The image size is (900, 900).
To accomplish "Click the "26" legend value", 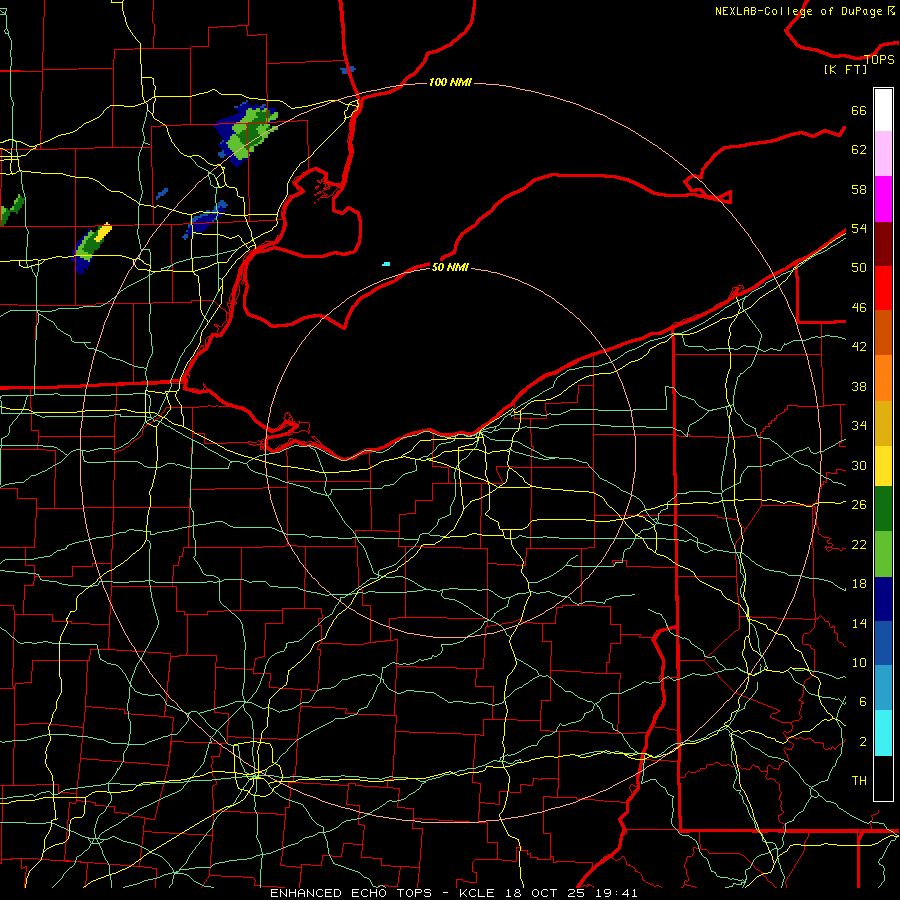I will coord(859,505).
